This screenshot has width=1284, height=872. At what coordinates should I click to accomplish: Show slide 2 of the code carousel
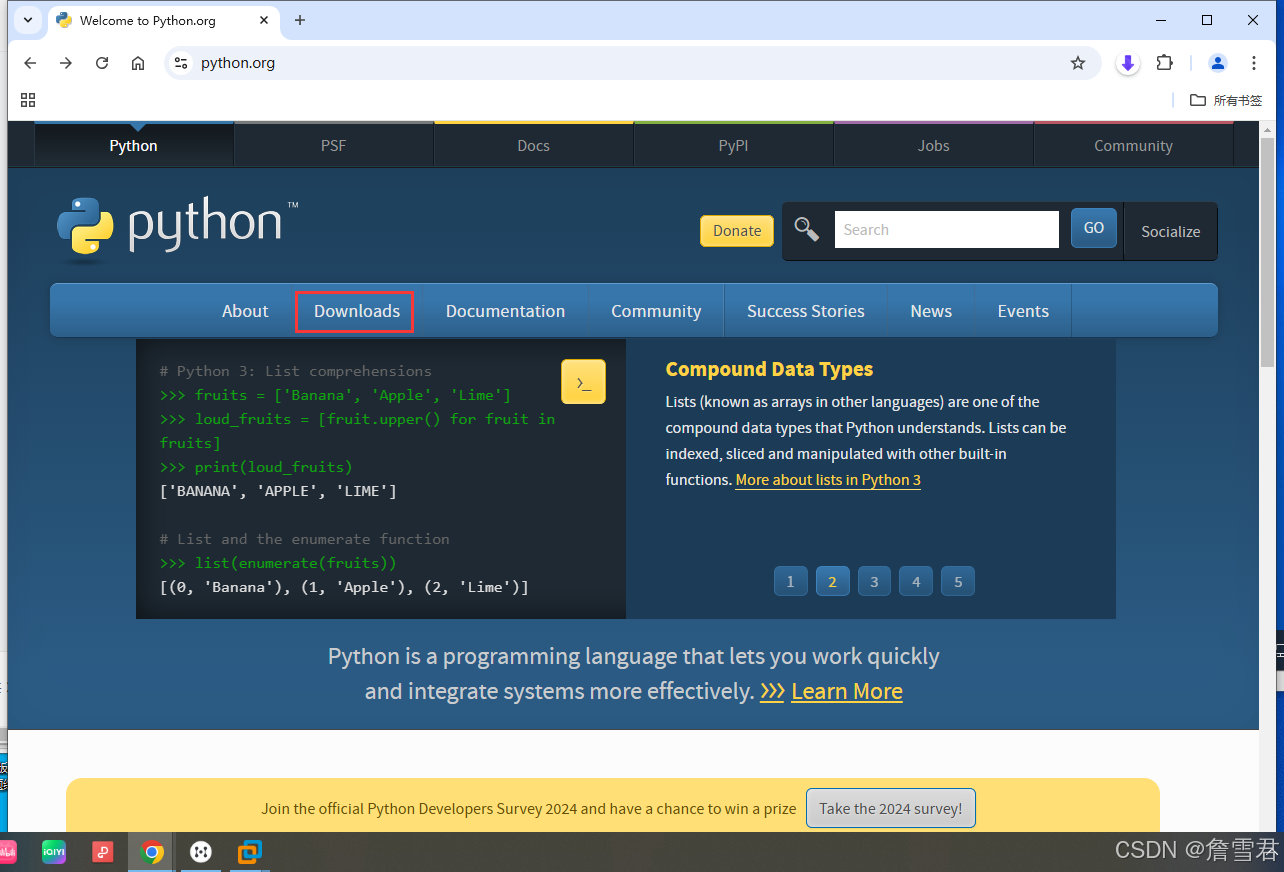pyautogui.click(x=832, y=581)
